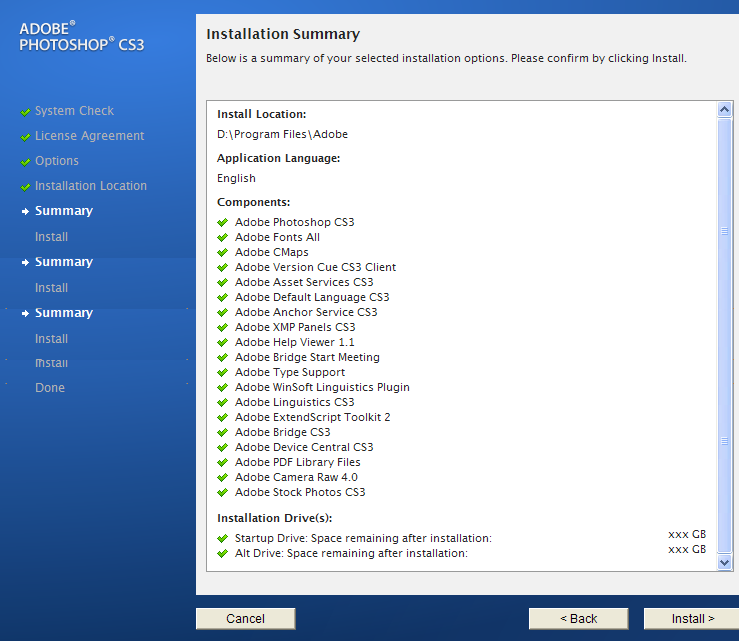This screenshot has width=739, height=641.
Task: Click the Adobe Asset Services CS3 text
Action: pos(304,282)
